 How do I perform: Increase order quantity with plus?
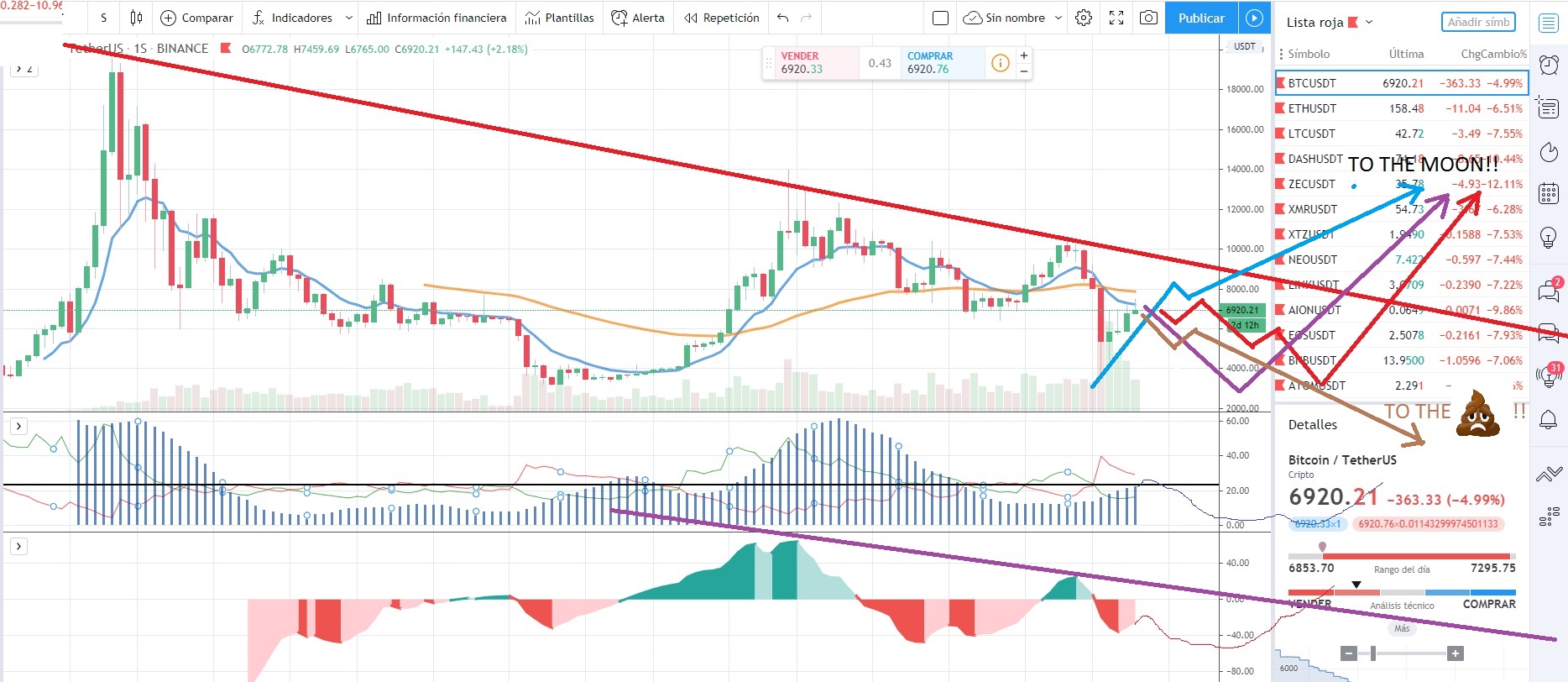1024,55
